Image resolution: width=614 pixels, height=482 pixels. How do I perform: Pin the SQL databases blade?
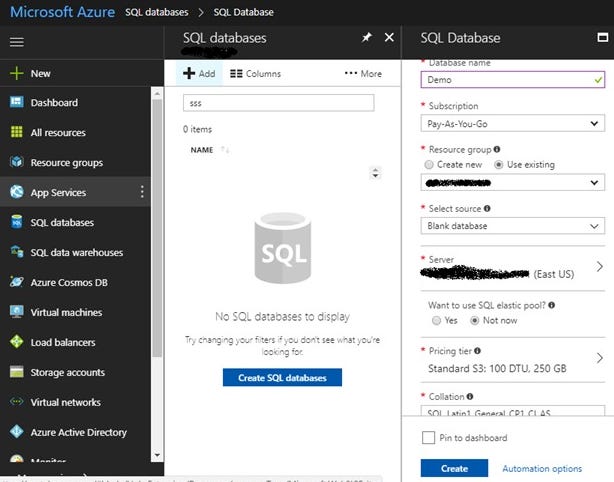click(367, 38)
